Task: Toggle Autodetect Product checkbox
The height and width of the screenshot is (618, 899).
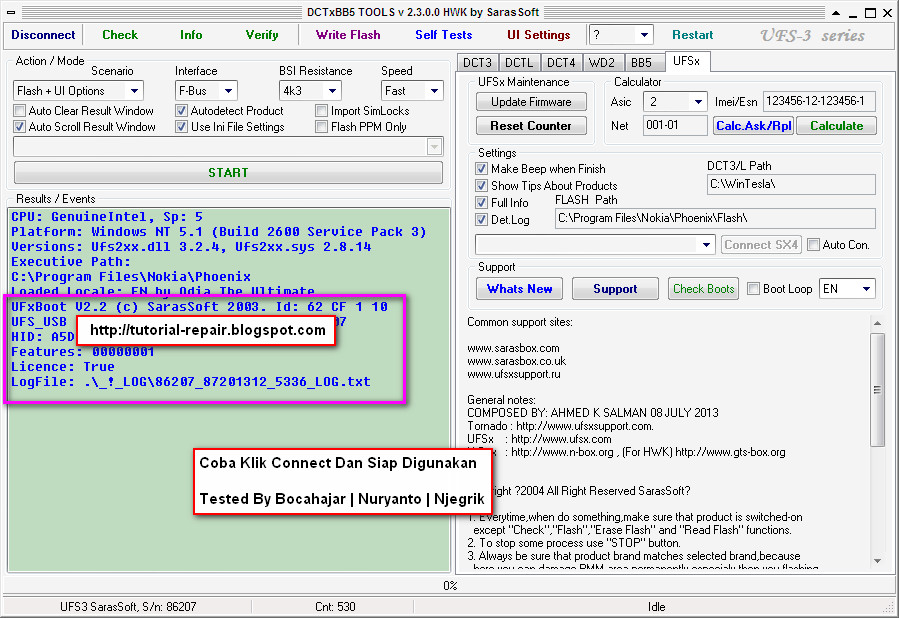Action: (x=182, y=111)
